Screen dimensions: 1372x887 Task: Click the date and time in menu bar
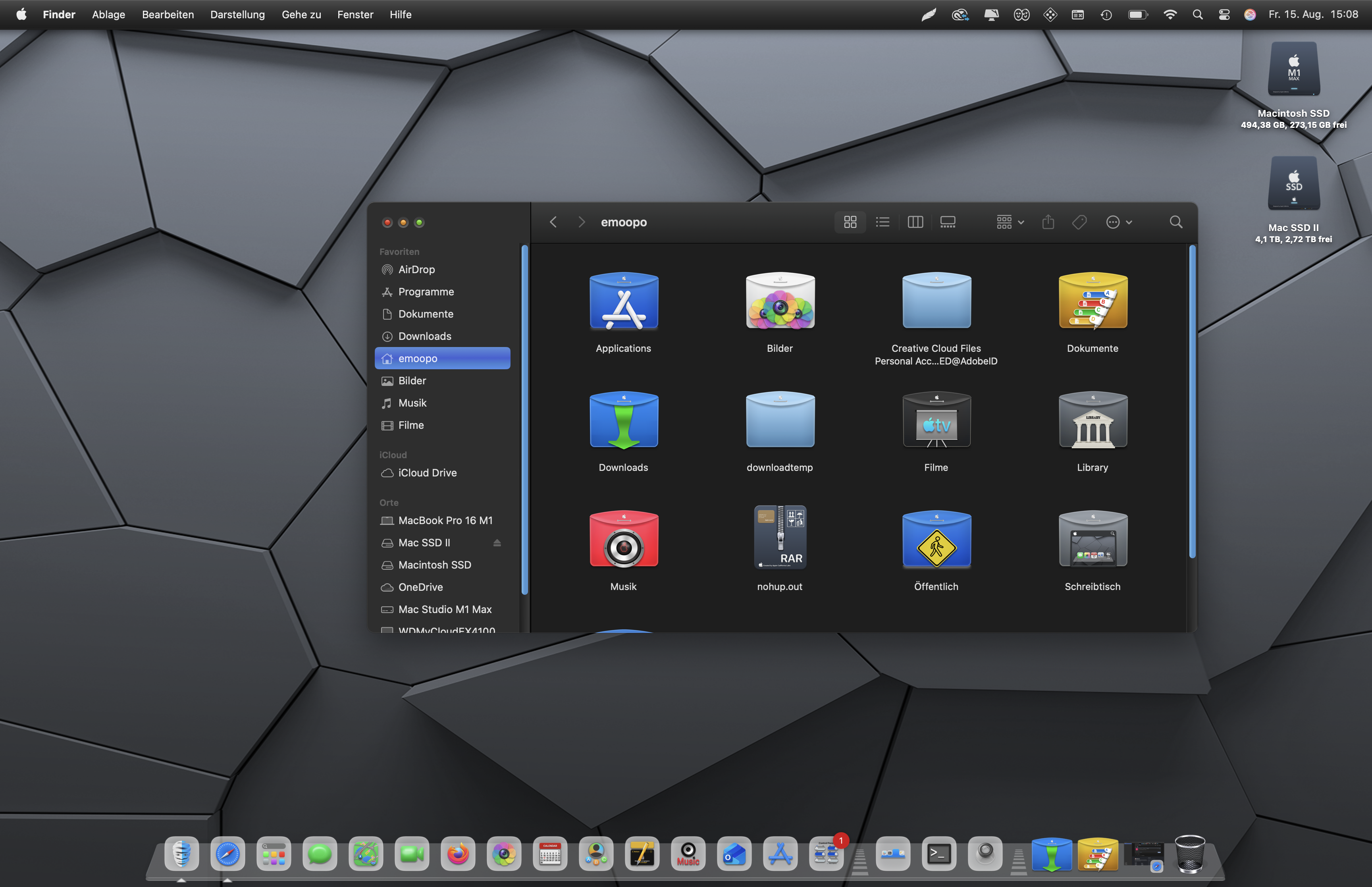[1313, 14]
